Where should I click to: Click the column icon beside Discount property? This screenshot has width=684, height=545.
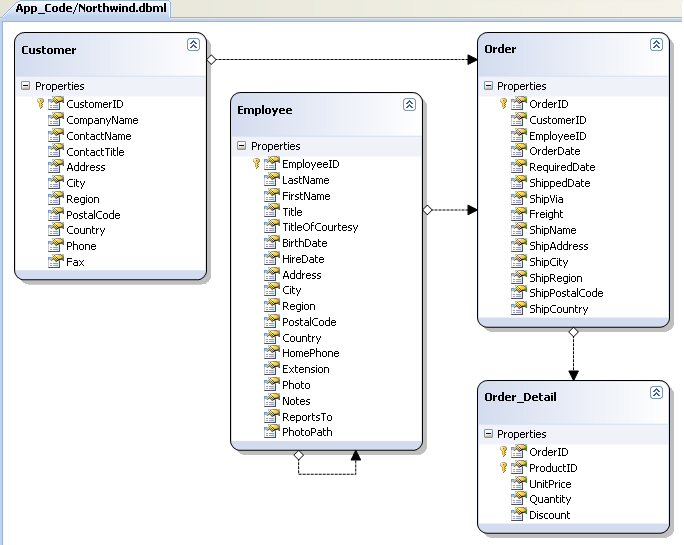[x=519, y=515]
